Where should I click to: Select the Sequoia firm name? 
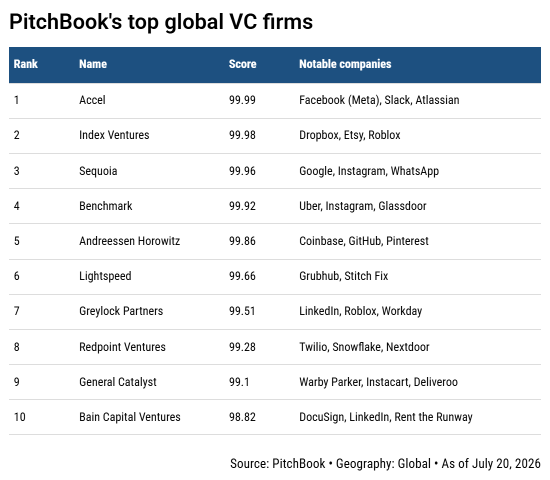tap(98, 171)
